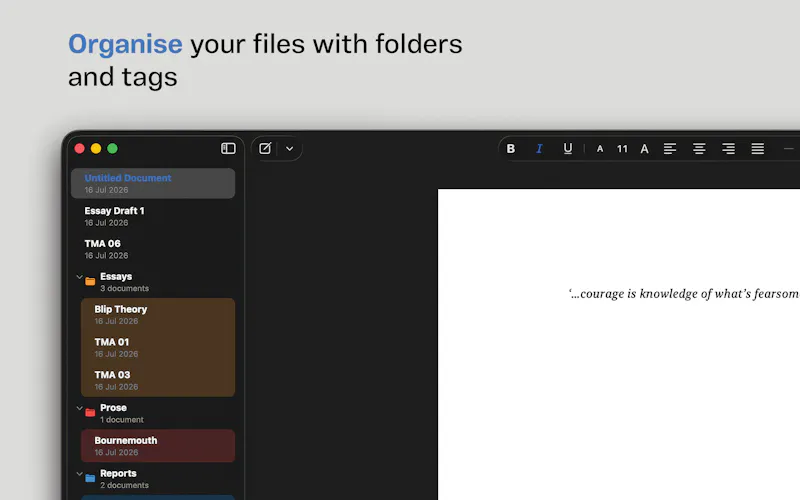This screenshot has width=800, height=500.
Task: Justify the text
Action: point(758,148)
